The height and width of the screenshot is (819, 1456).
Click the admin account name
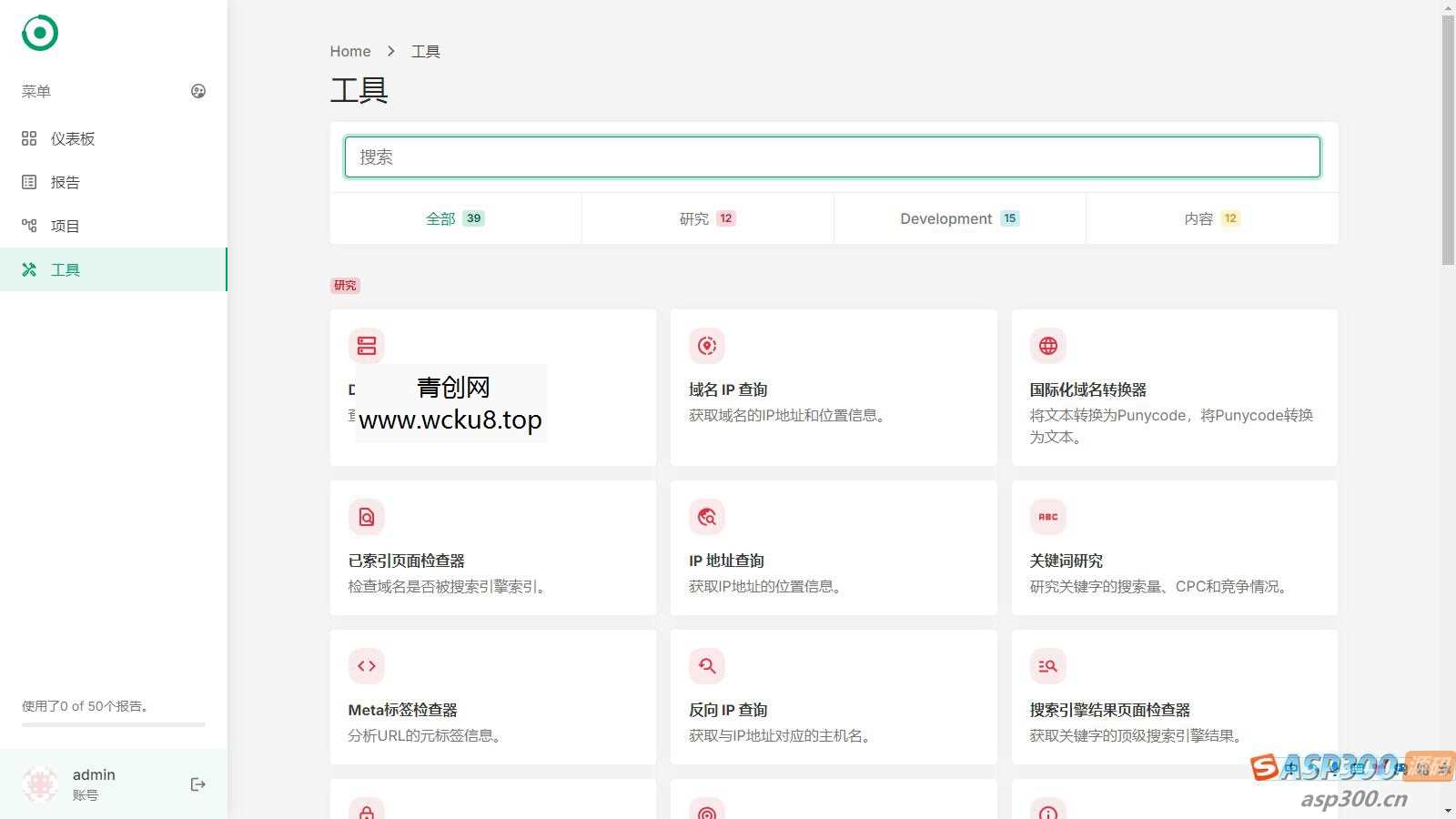94,774
